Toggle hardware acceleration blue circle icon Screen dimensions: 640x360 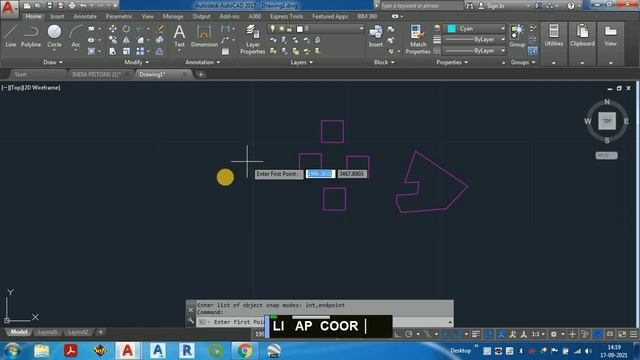tap(598, 334)
